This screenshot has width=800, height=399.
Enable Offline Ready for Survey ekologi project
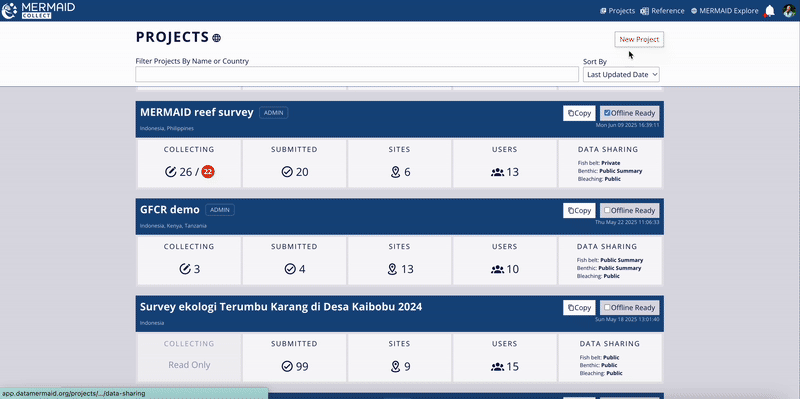pyautogui.click(x=607, y=308)
